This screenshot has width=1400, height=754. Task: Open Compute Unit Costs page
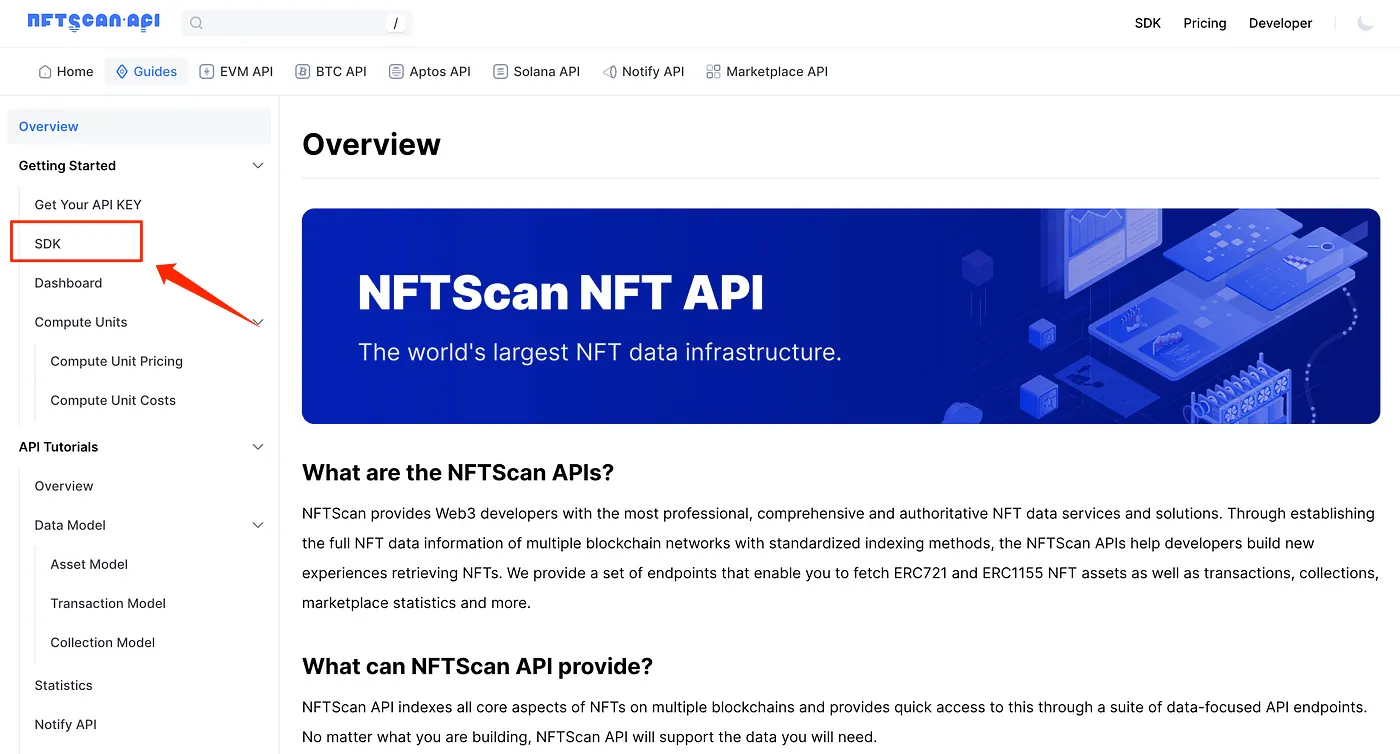pyautogui.click(x=113, y=400)
